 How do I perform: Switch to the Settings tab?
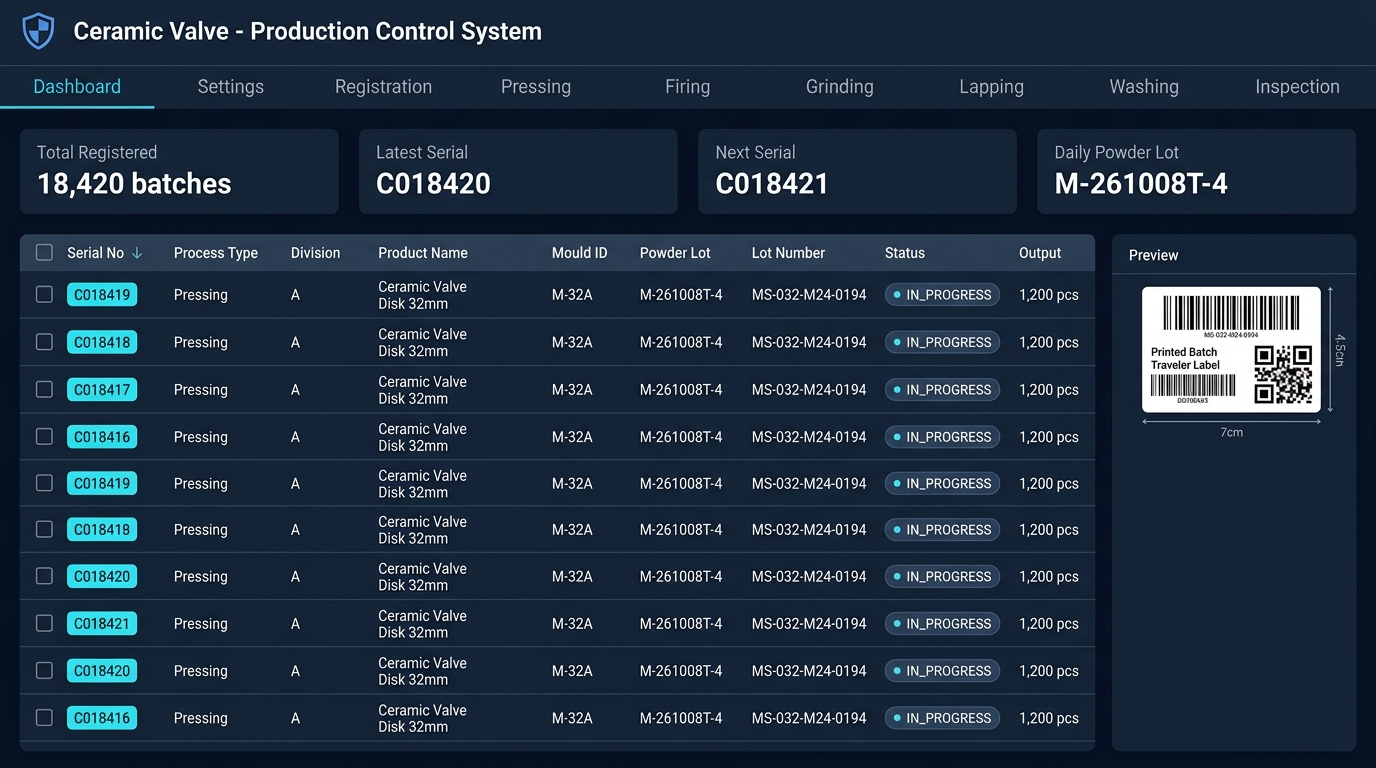231,87
